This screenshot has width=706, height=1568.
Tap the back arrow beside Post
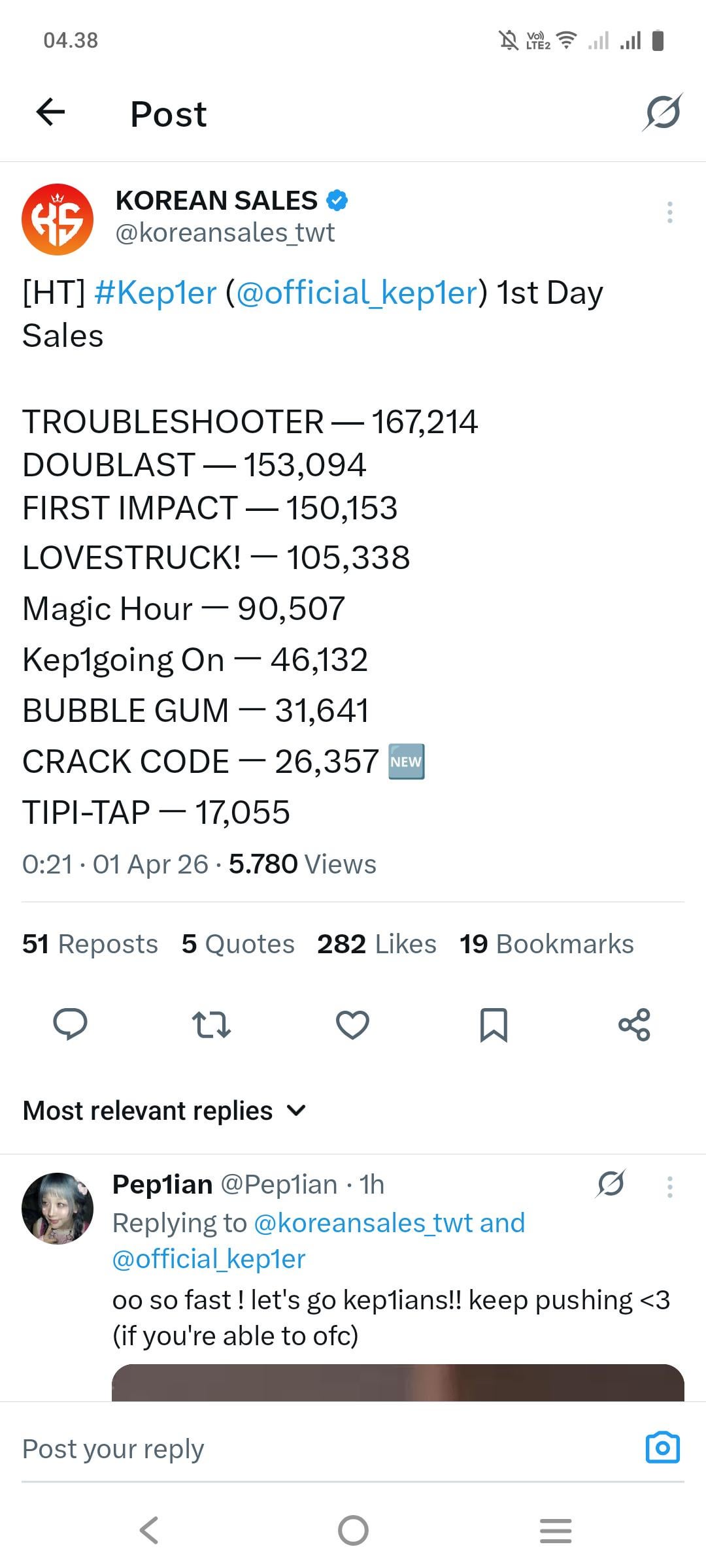click(x=50, y=112)
